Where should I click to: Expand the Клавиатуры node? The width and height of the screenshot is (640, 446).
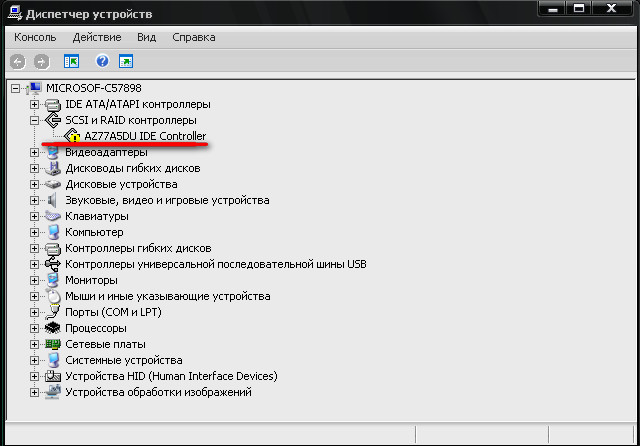[x=34, y=216]
